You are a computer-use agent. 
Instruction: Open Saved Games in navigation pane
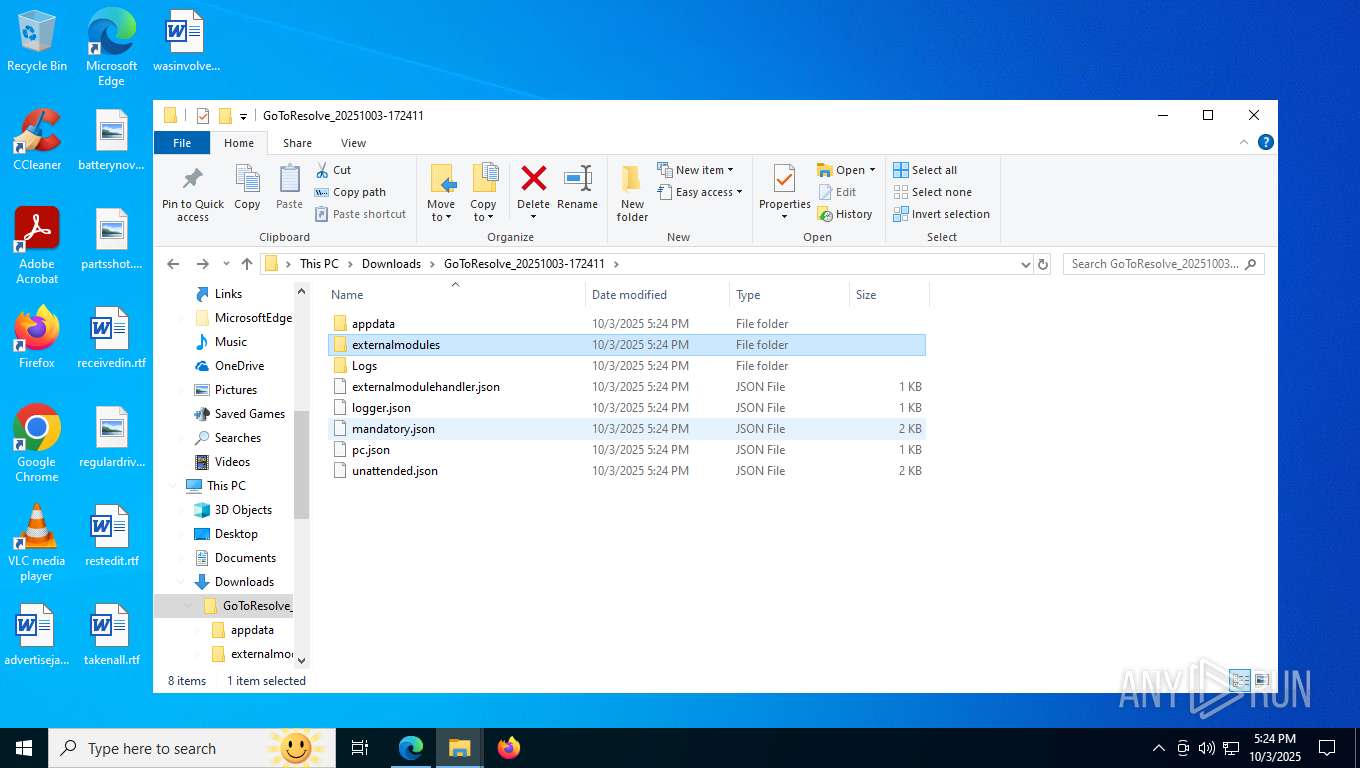(239, 414)
